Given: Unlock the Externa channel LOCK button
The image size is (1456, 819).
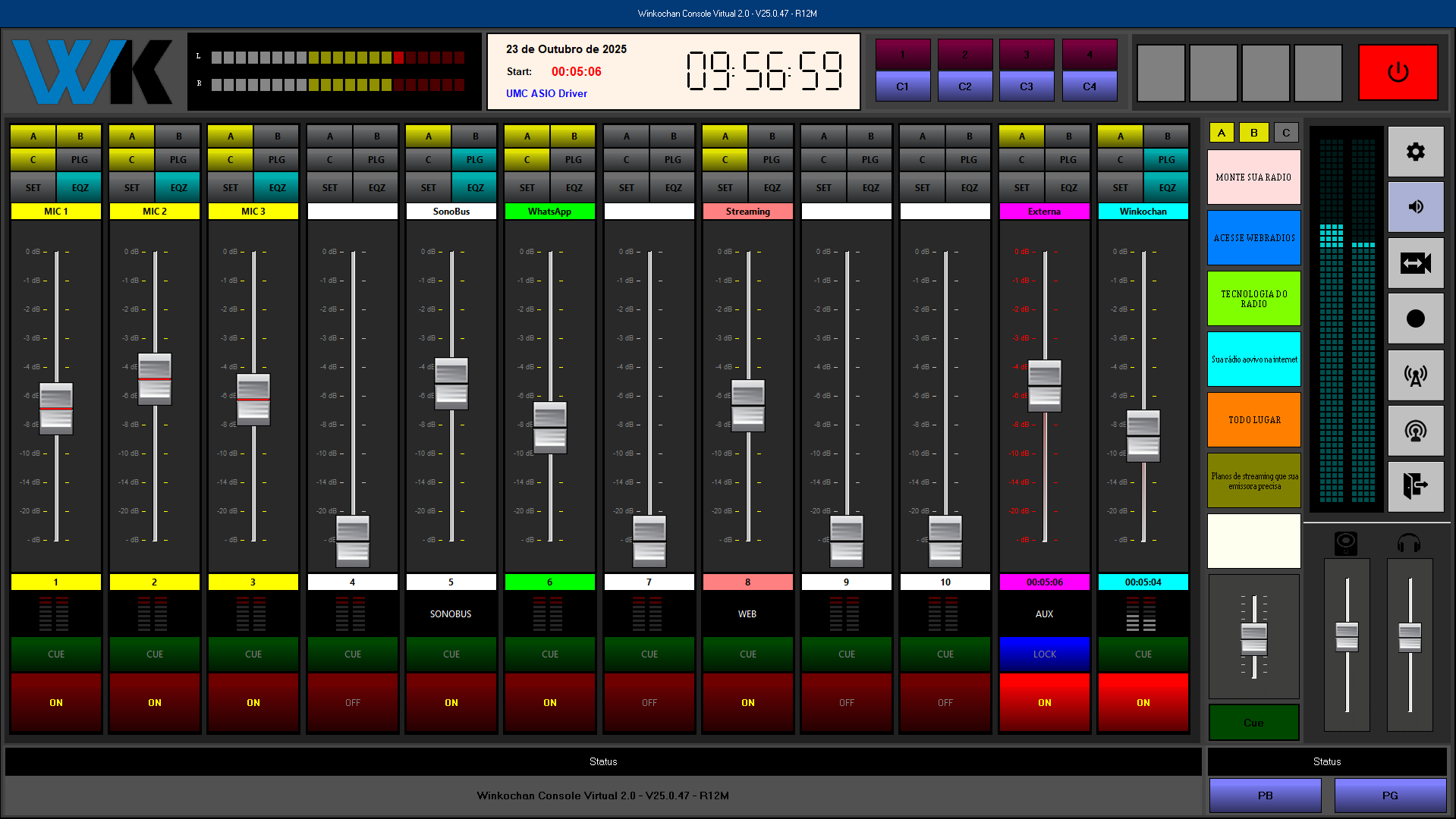Looking at the screenshot, I should click(1044, 654).
